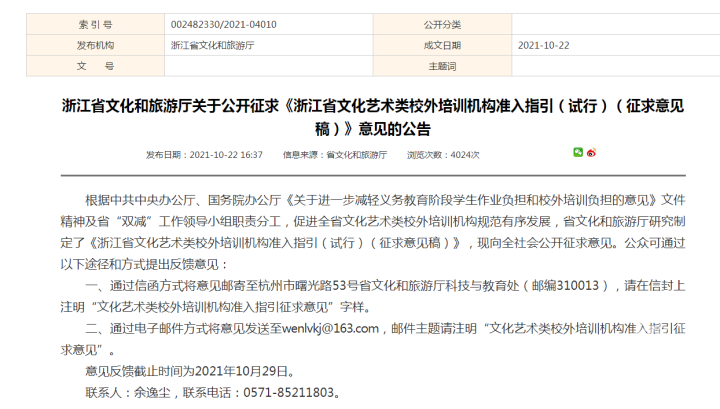
Task: Select the 索引号 label cell
Action: pyautogui.click(x=95, y=24)
